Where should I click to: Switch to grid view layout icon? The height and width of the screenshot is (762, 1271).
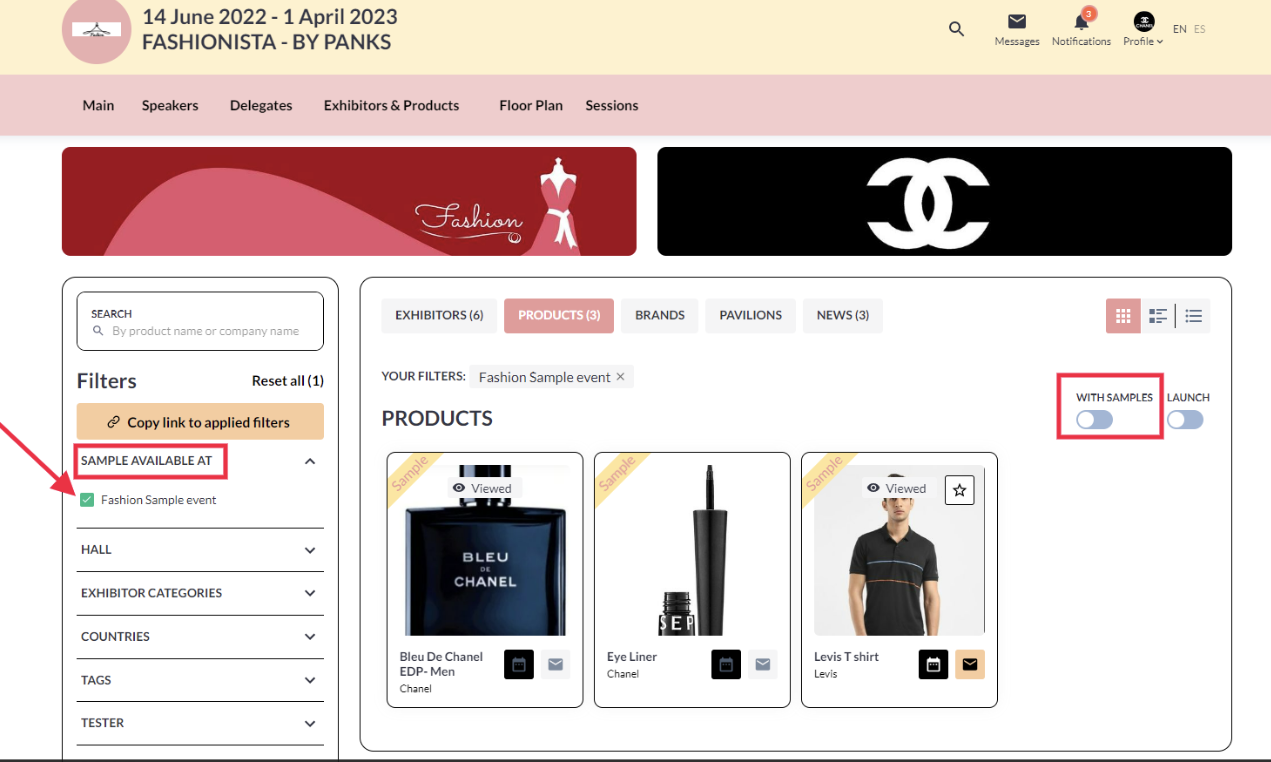[x=1123, y=316]
